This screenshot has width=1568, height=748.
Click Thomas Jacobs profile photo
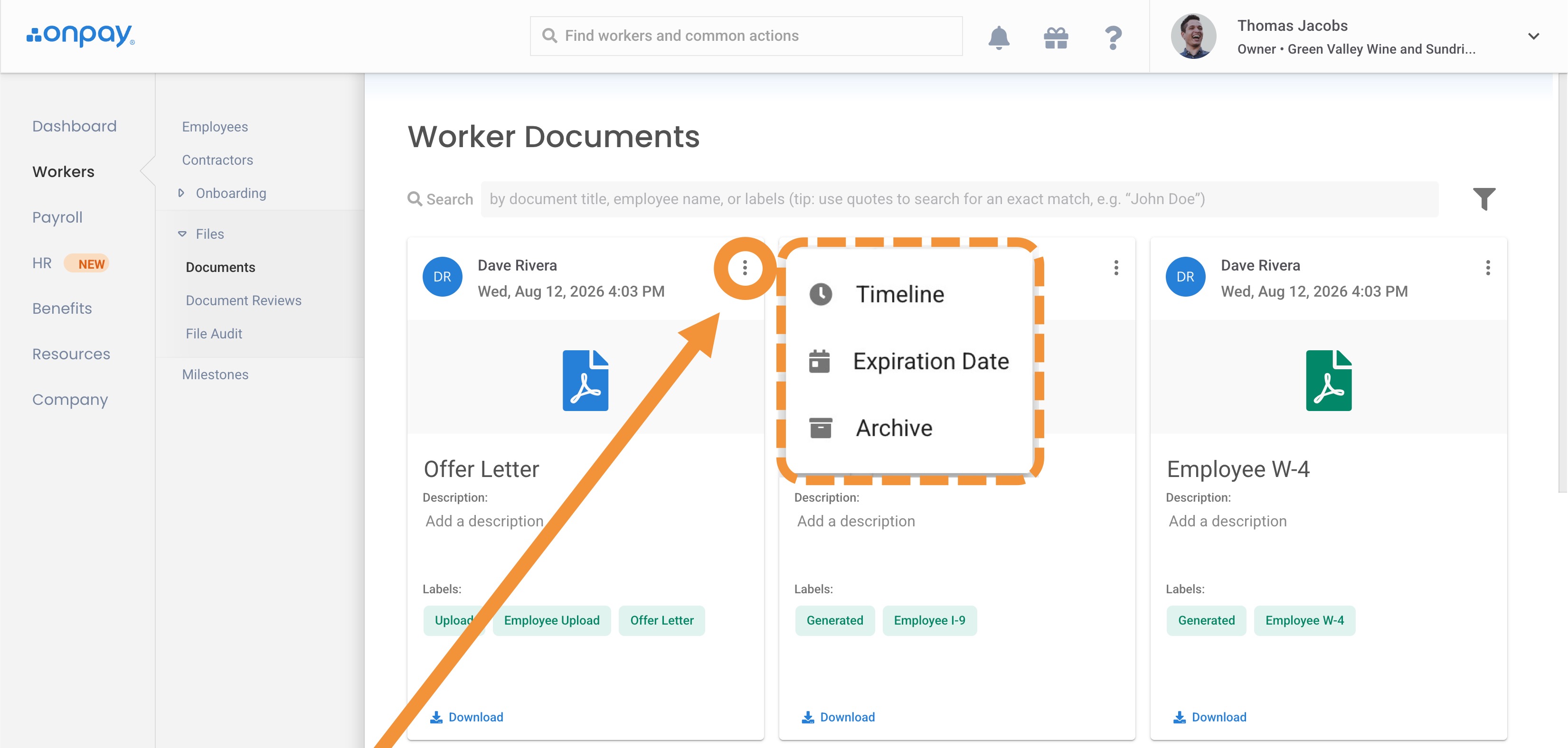[x=1193, y=37]
